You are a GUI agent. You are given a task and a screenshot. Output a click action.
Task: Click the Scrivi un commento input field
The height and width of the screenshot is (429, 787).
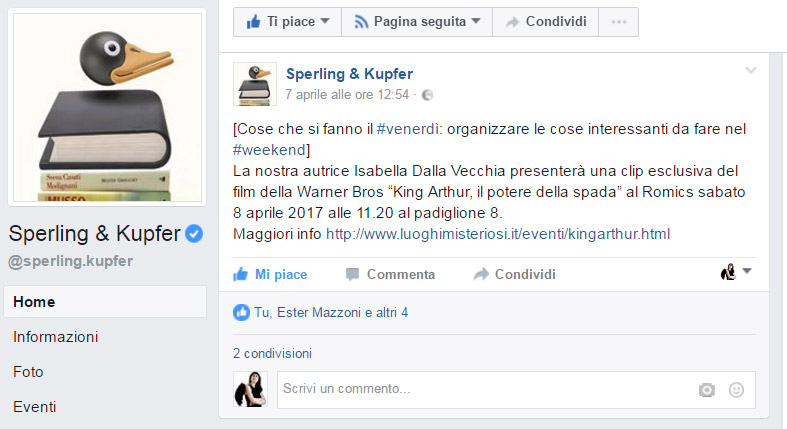[x=487, y=389]
